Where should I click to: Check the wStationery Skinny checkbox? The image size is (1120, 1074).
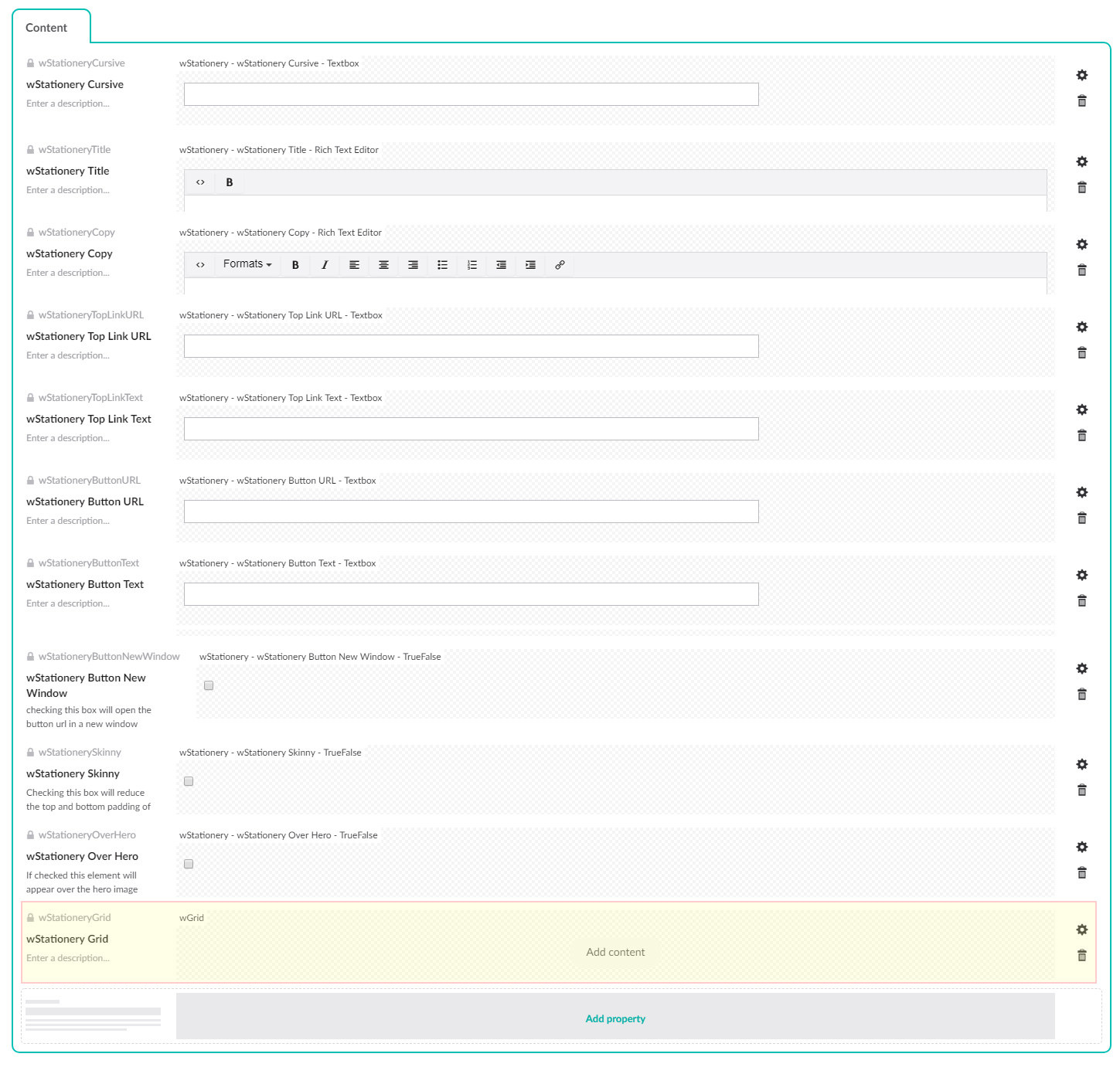click(189, 781)
